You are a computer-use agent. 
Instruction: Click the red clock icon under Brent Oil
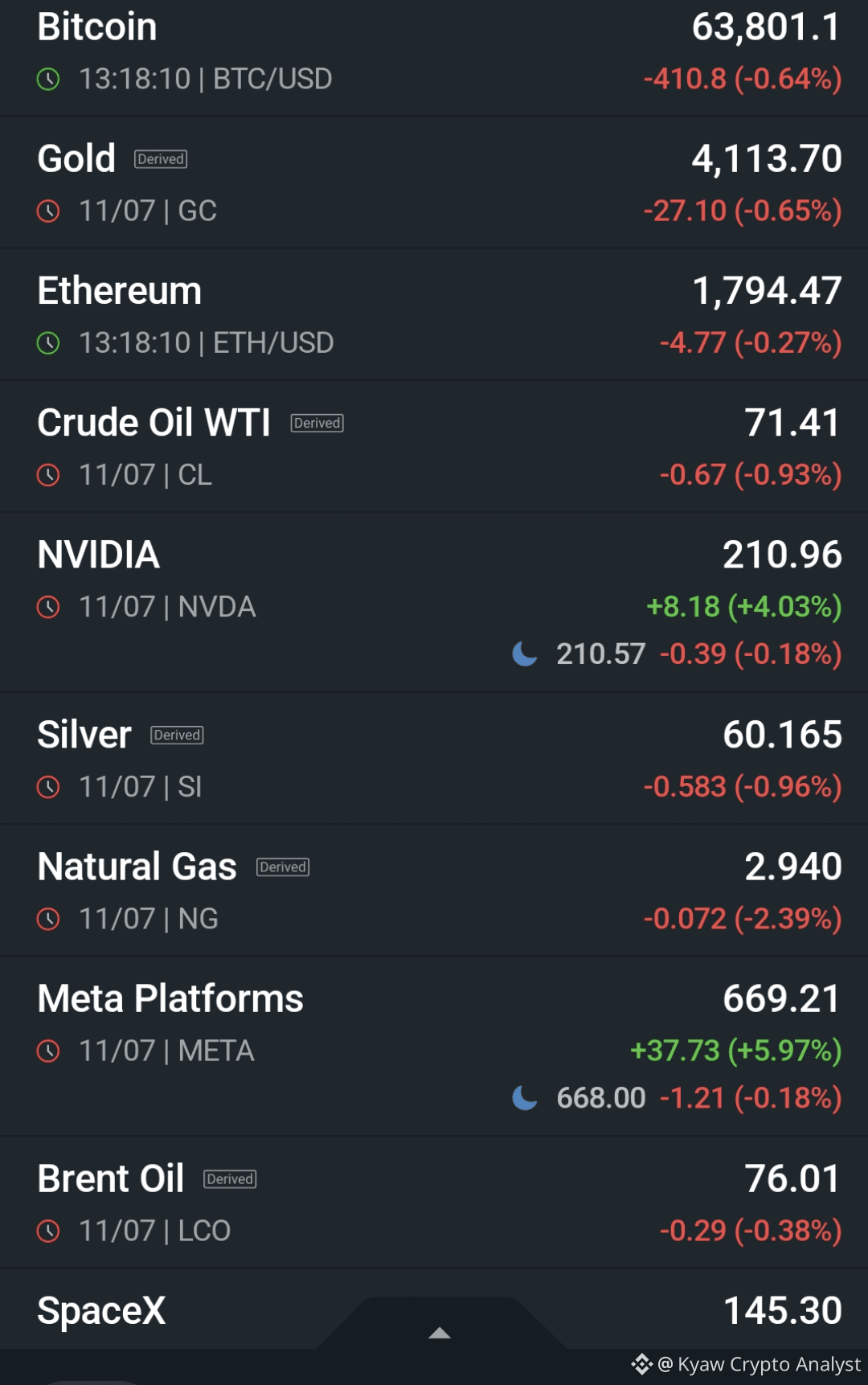[x=48, y=1231]
